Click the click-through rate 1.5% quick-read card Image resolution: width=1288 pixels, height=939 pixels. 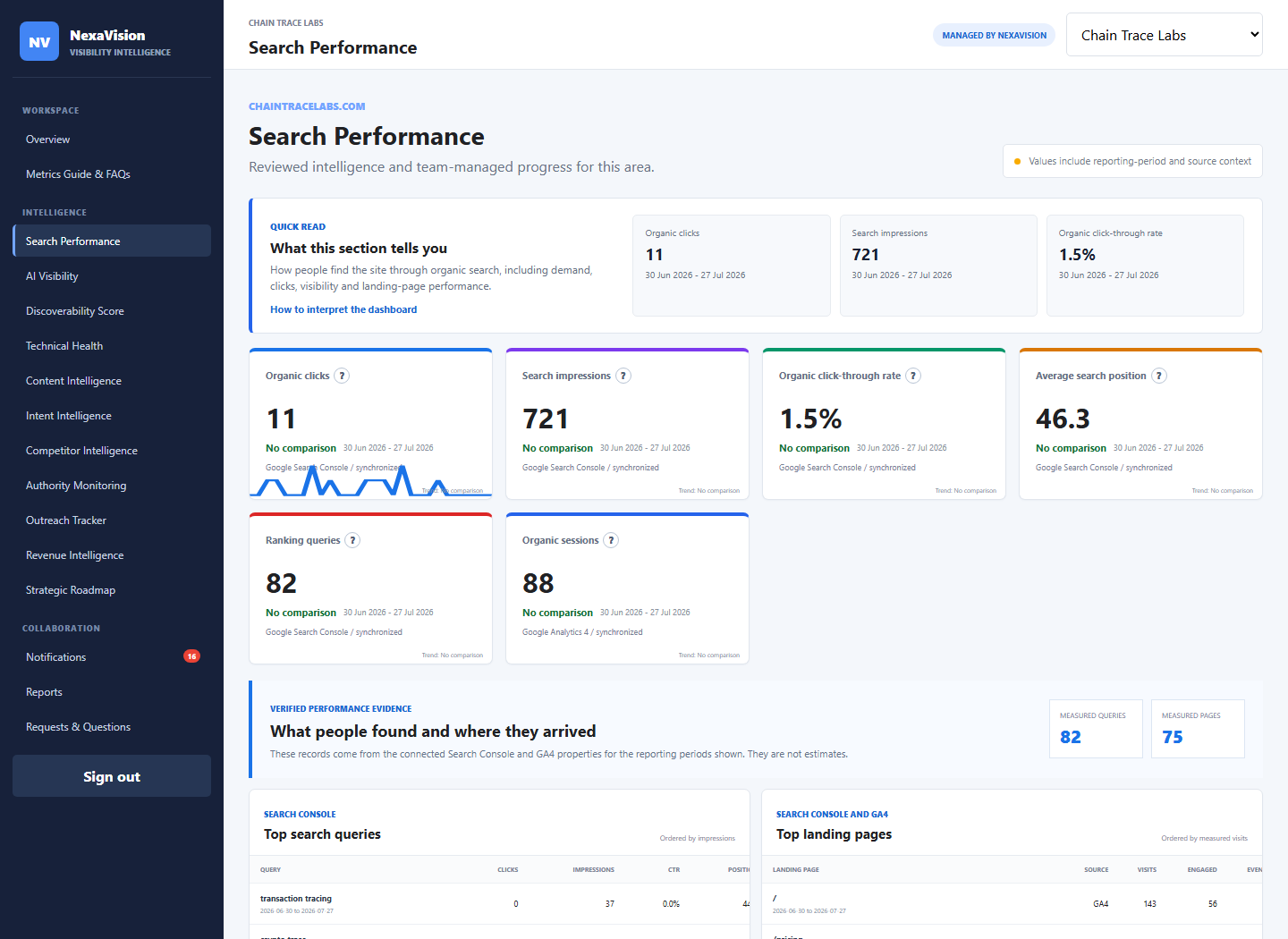pyautogui.click(x=1145, y=266)
